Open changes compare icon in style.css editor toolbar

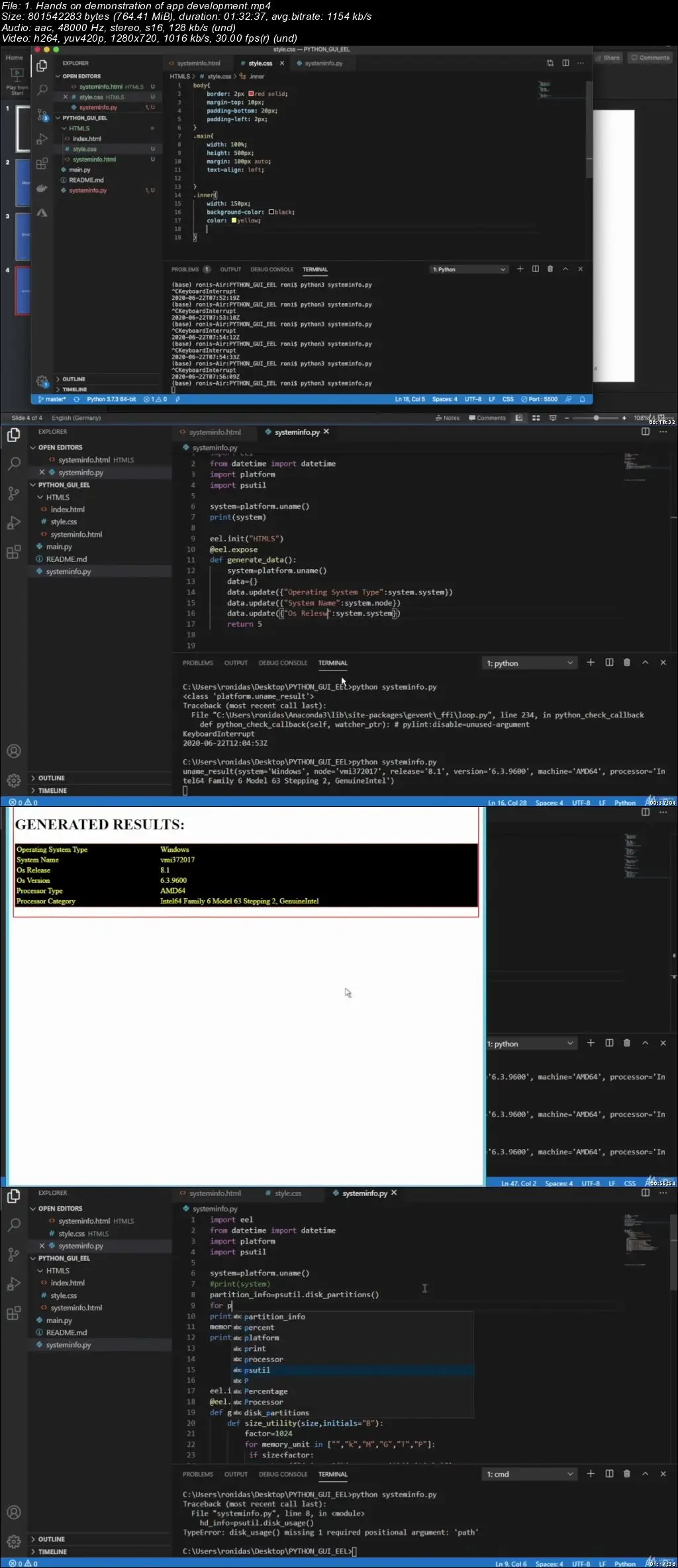pyautogui.click(x=550, y=63)
